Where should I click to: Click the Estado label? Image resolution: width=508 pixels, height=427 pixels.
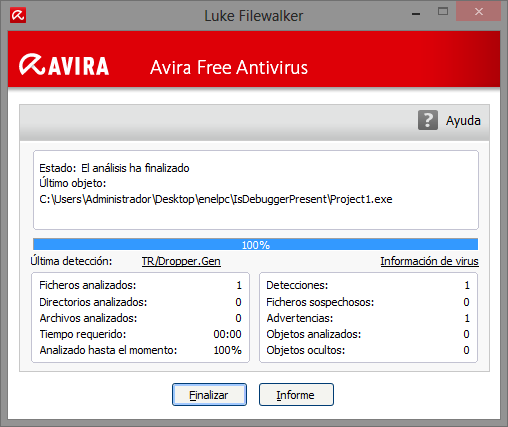point(58,168)
